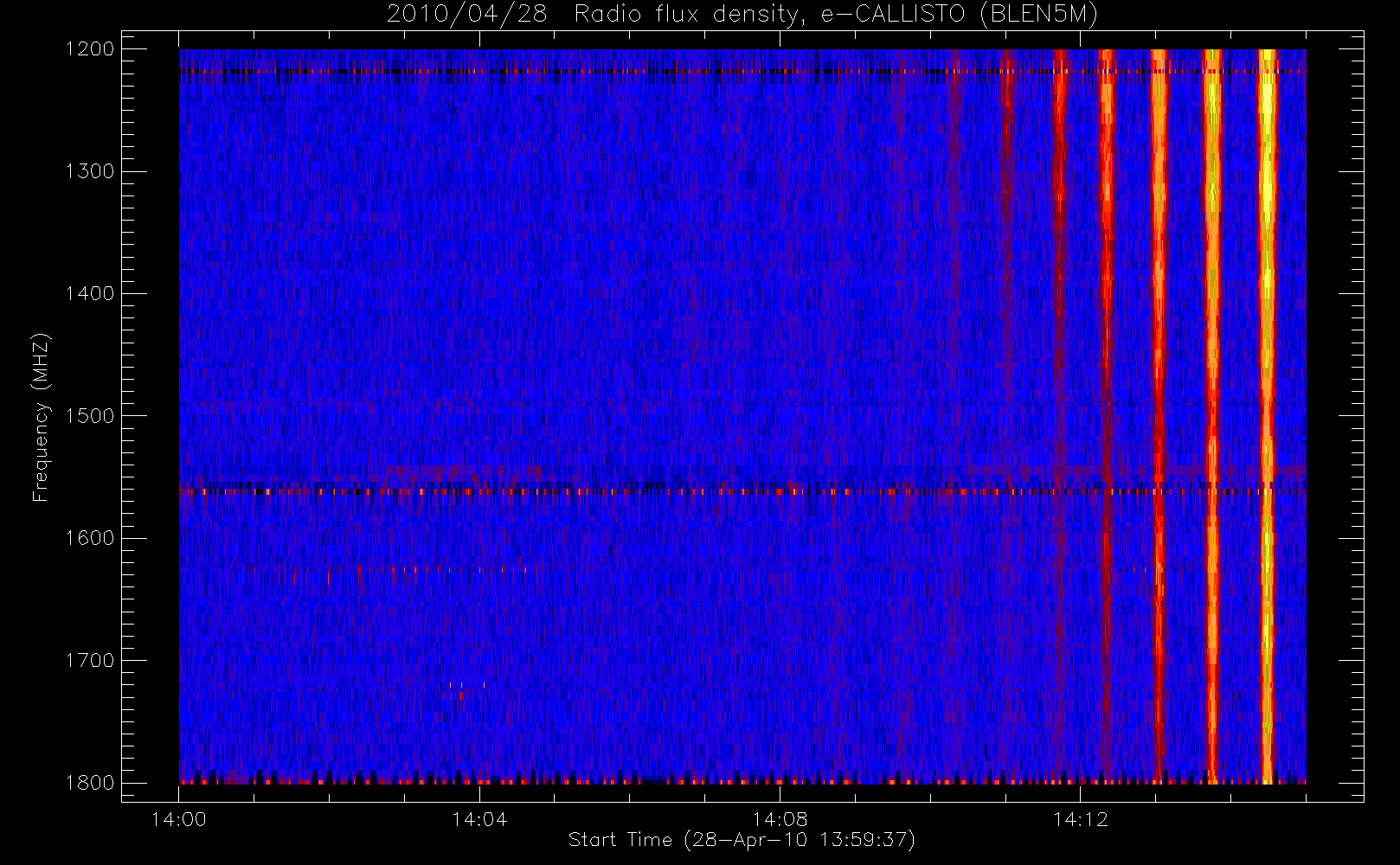Select the 1300 frequency axis label

[90, 171]
